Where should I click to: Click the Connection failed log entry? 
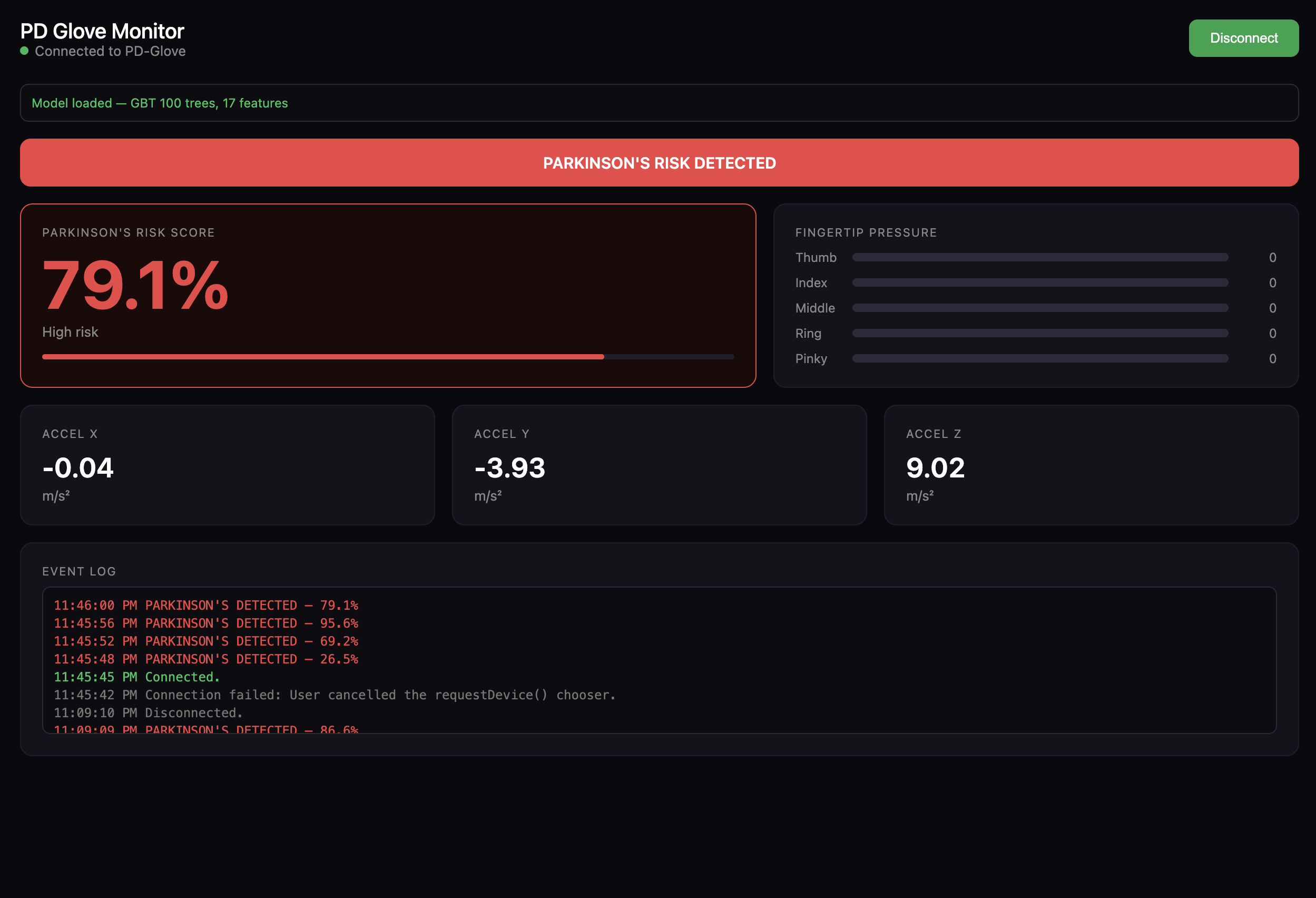tap(334, 695)
